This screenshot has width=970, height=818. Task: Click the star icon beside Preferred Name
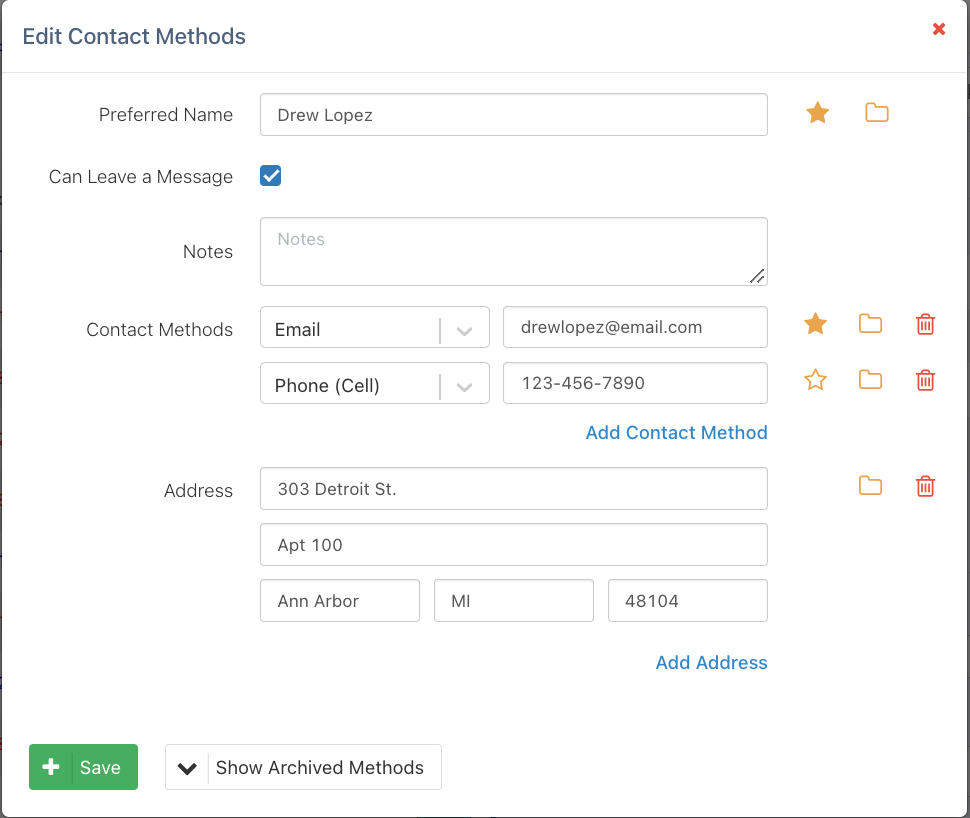817,114
